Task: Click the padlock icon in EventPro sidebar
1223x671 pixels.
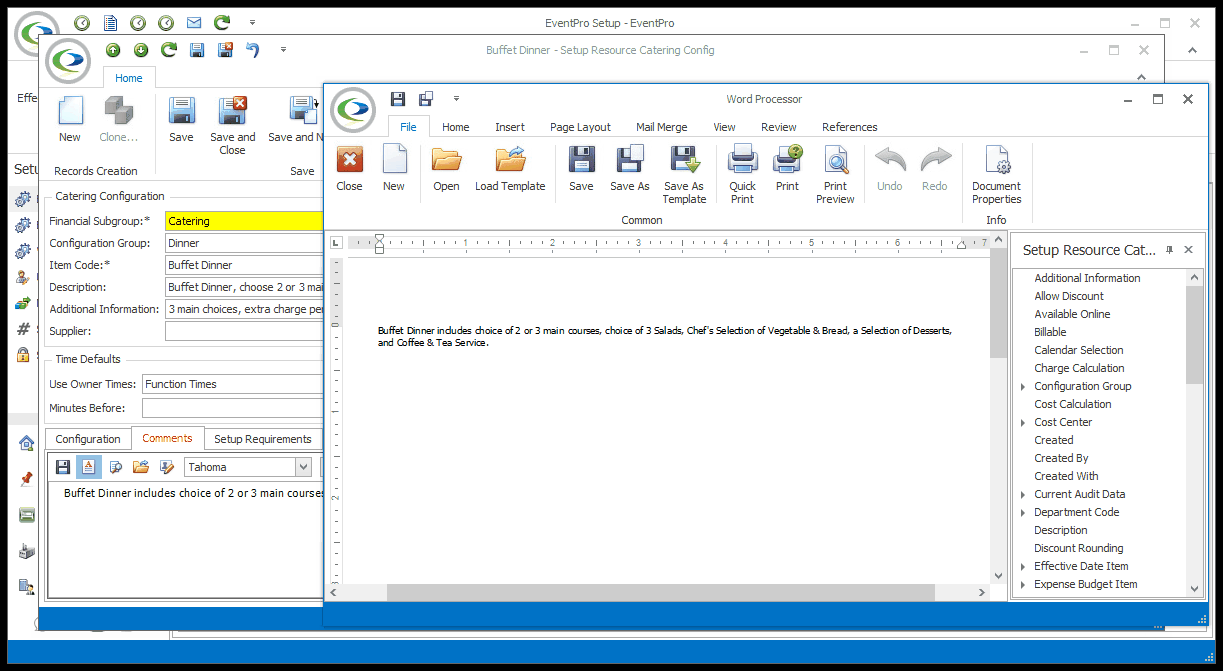Action: coord(24,354)
